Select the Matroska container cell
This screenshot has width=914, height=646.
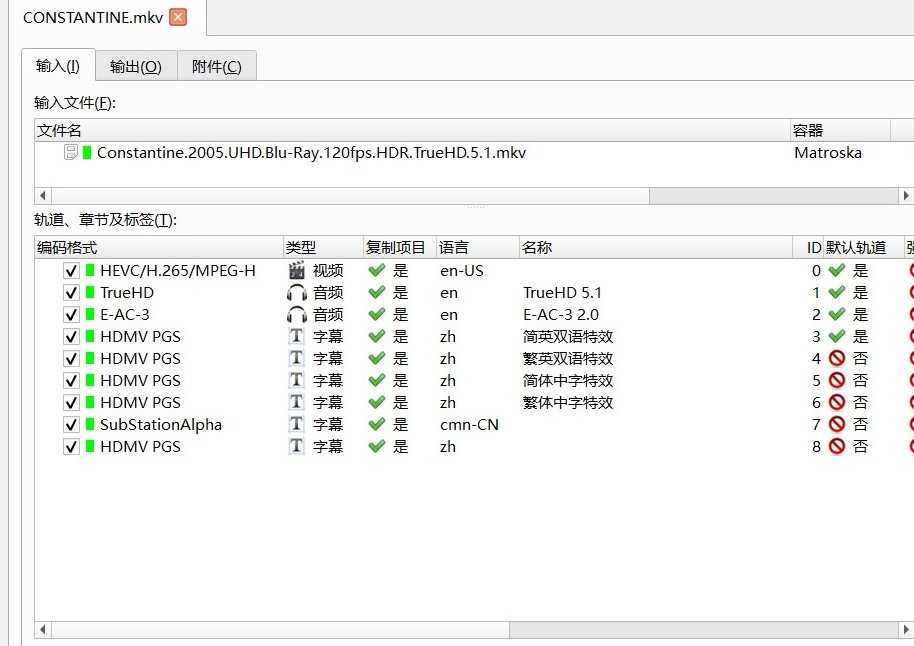point(828,153)
